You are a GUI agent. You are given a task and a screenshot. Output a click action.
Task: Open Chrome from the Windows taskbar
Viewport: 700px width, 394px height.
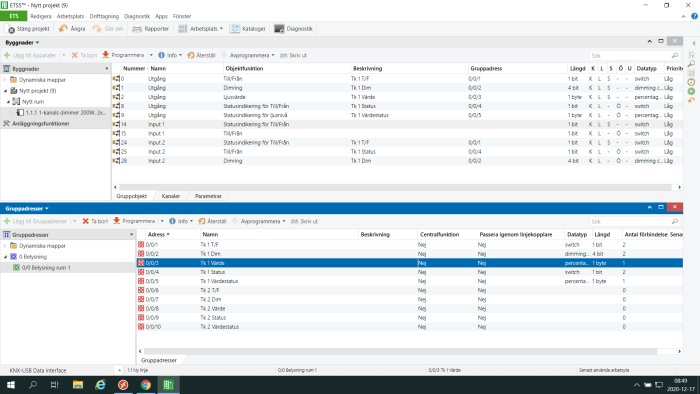coord(146,385)
